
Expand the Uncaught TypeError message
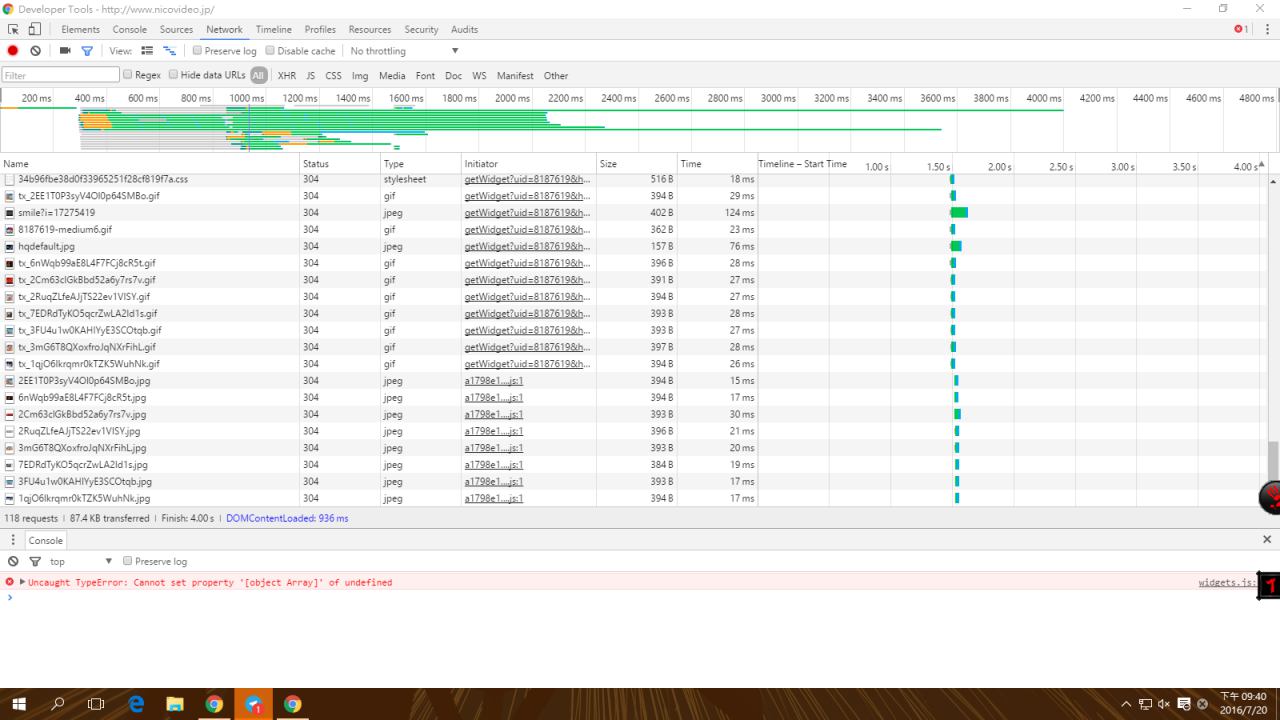pyautogui.click(x=22, y=582)
